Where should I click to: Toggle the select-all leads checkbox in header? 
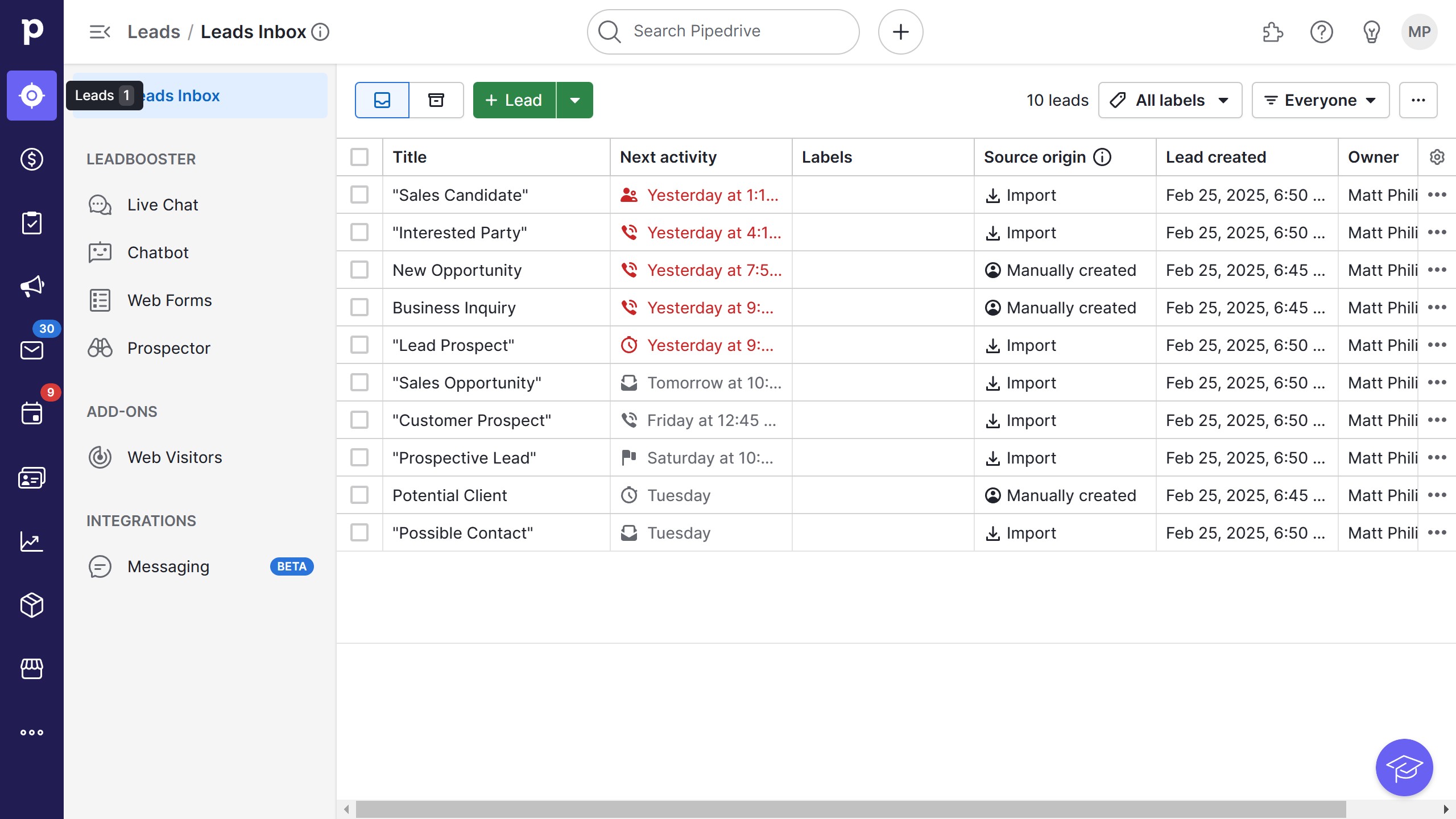(x=360, y=157)
